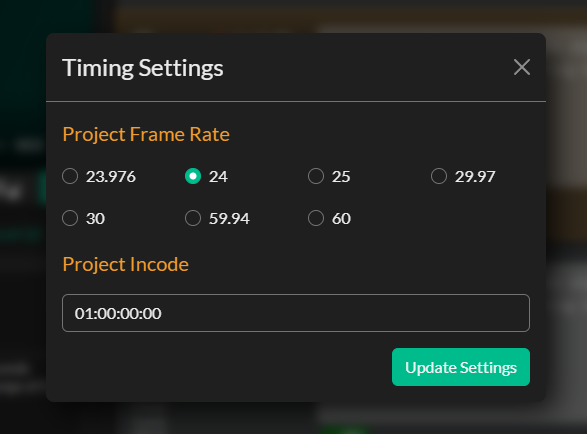Pick the 29.97 frame rate radio button
This screenshot has width=587, height=434.
pos(439,176)
